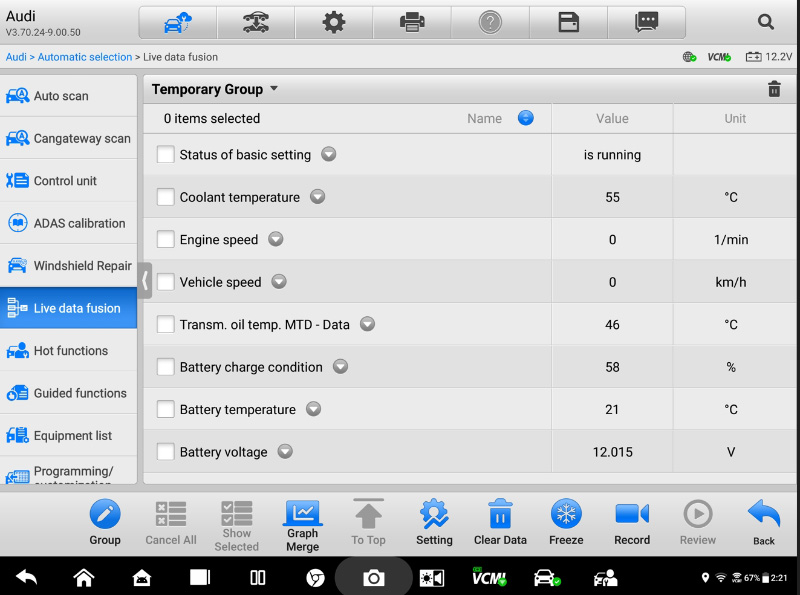Screen dimensions: 800x595
Task: Click the search magnifier icon
Action: click(x=766, y=23)
